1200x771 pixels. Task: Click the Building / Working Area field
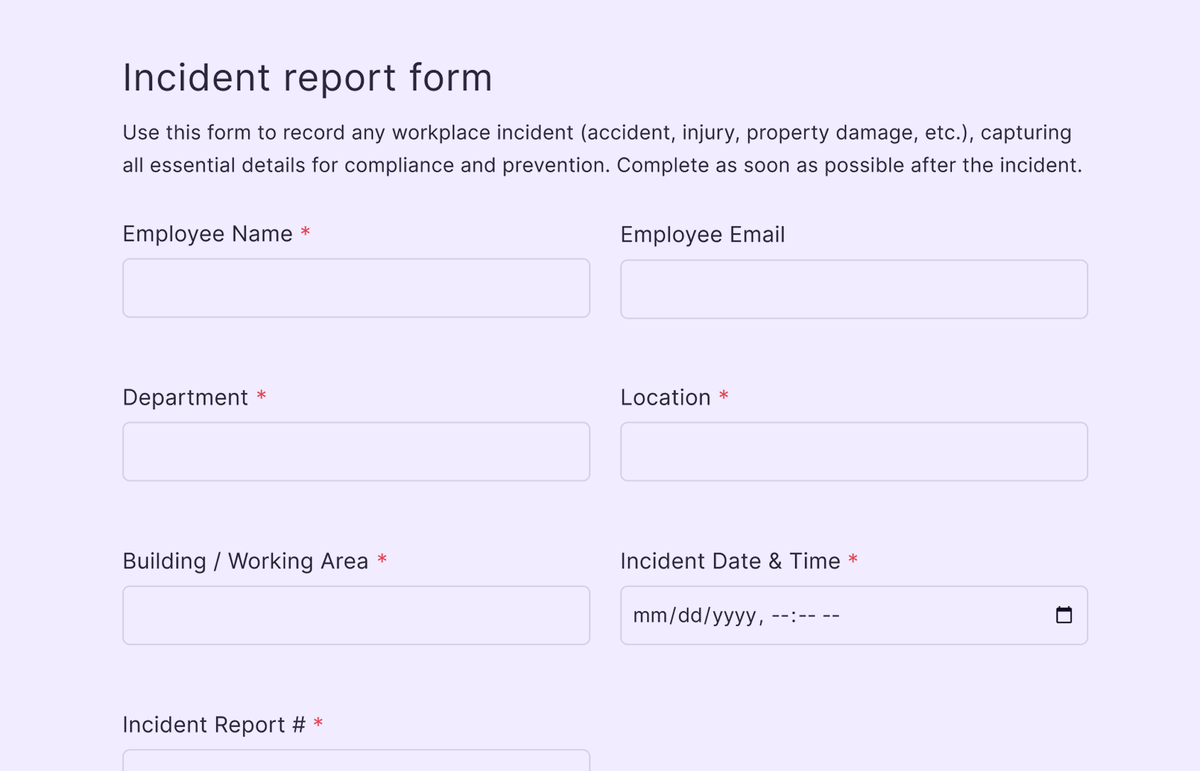click(x=355, y=615)
